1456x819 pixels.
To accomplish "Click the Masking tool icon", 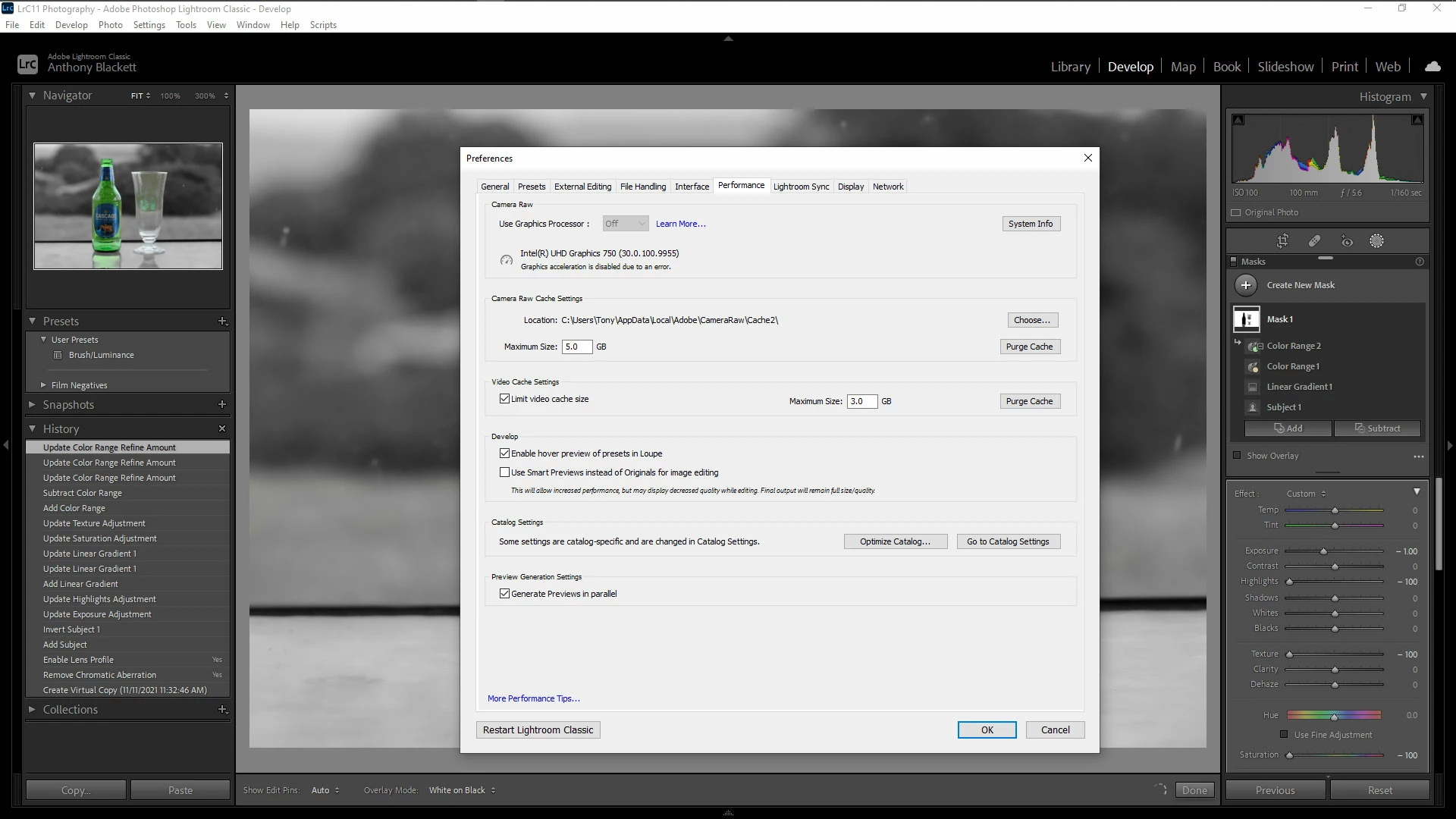I will click(x=1376, y=241).
